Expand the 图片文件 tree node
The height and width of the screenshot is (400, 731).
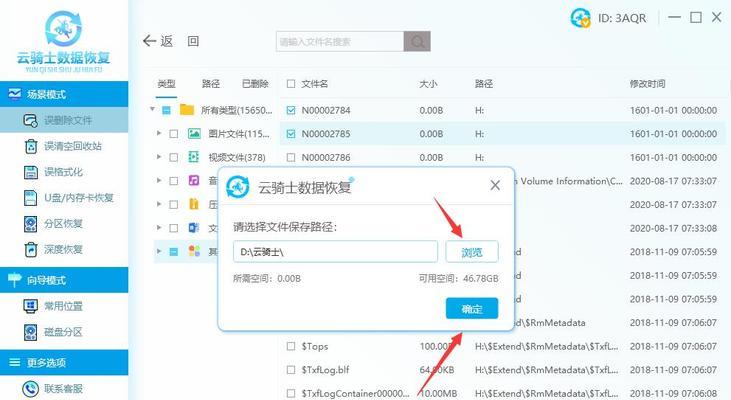click(x=159, y=133)
